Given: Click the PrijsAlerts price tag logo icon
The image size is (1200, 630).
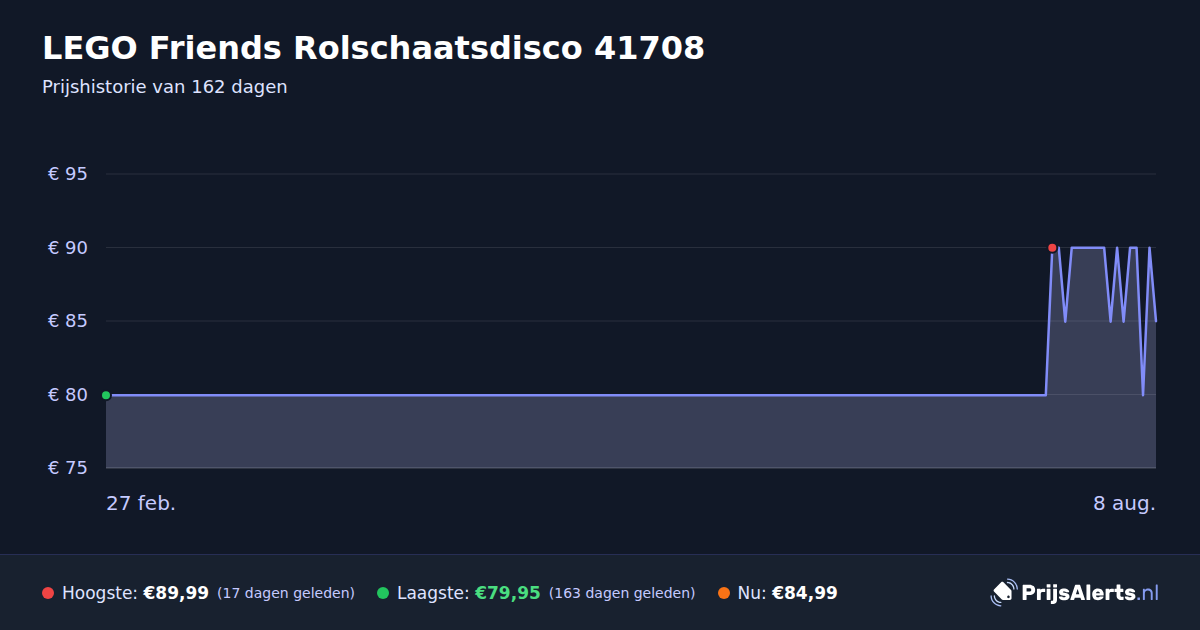Looking at the screenshot, I should click(1003, 593).
